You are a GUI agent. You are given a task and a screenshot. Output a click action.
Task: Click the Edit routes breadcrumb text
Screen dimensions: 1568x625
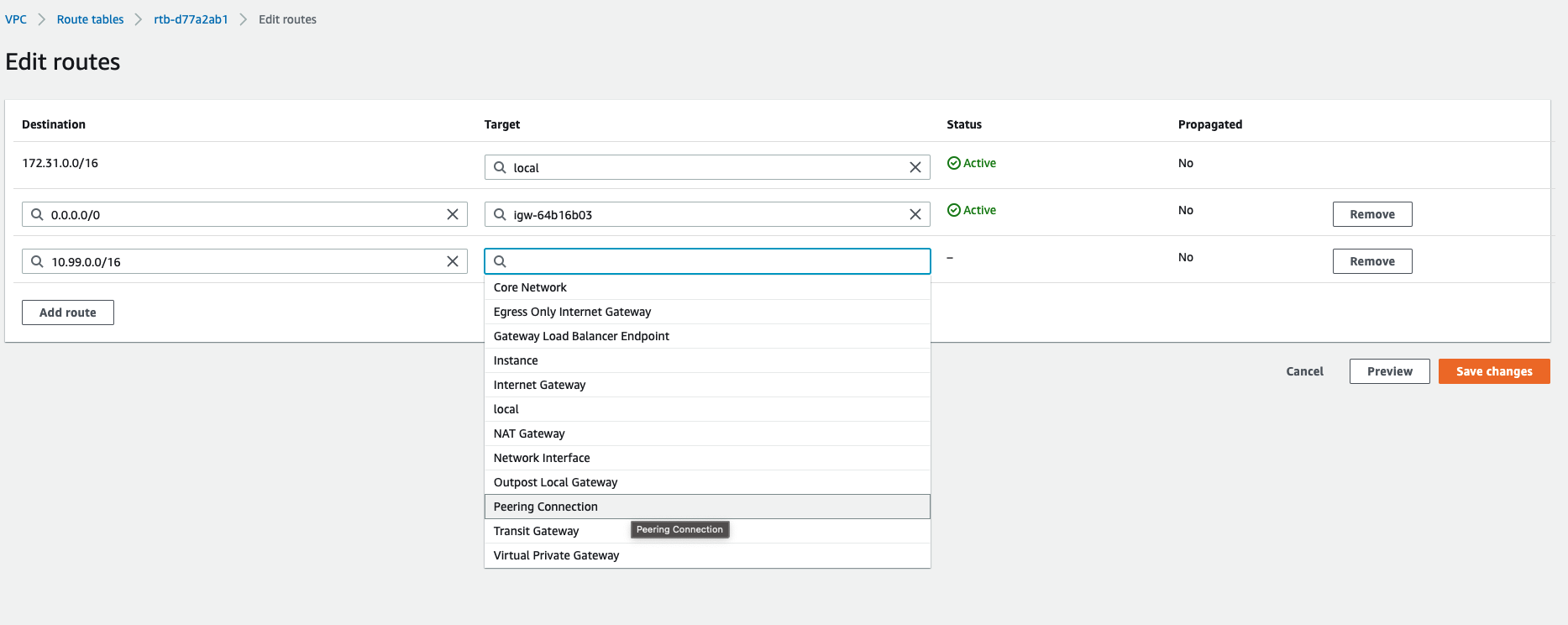point(287,19)
